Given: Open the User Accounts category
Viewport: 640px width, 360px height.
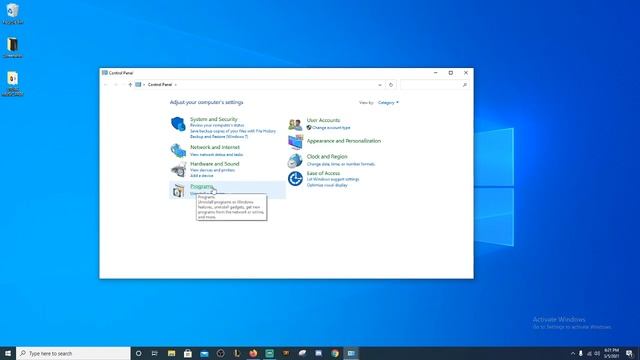Looking at the screenshot, I should pos(323,120).
